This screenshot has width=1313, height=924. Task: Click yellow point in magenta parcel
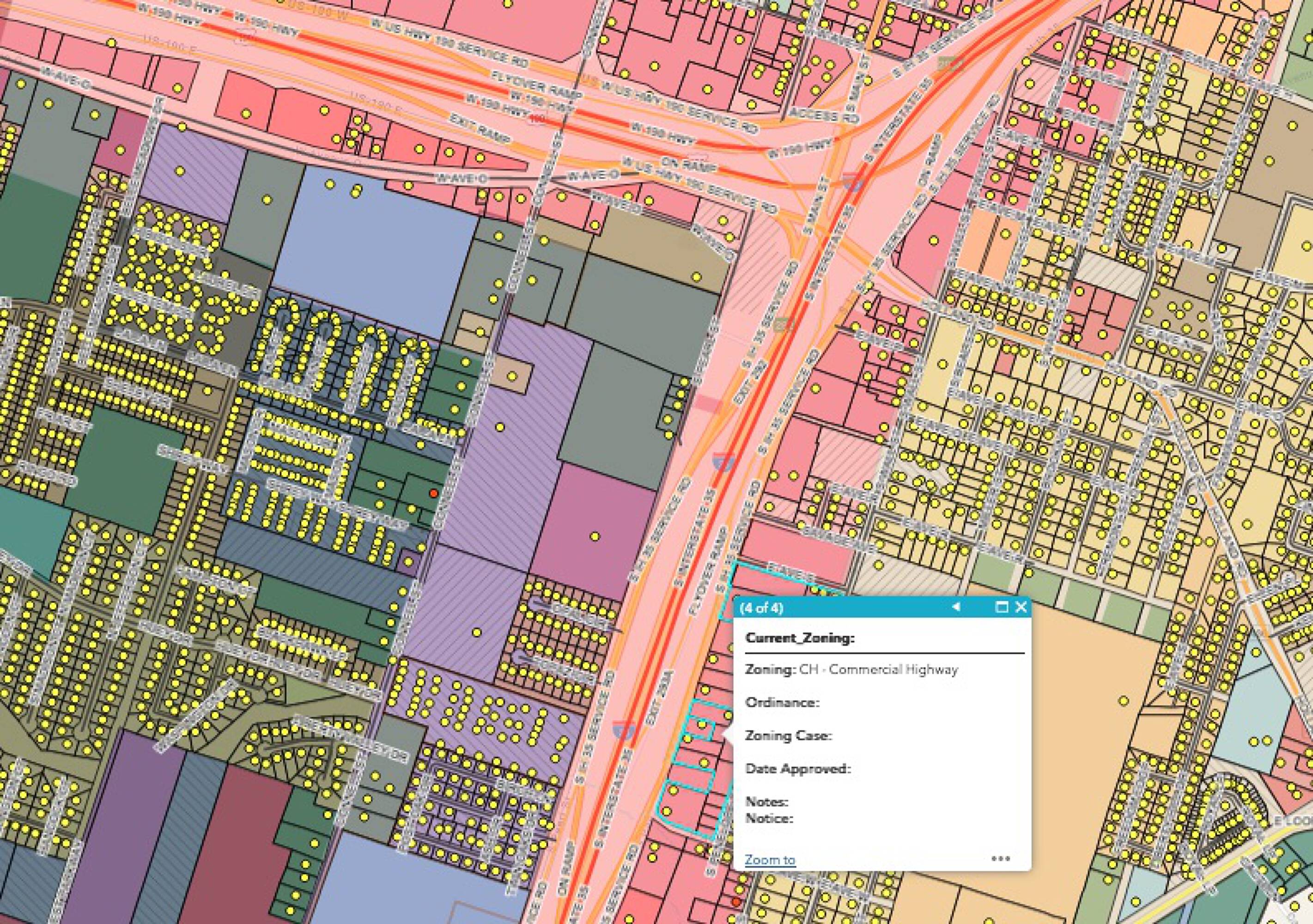point(595,536)
